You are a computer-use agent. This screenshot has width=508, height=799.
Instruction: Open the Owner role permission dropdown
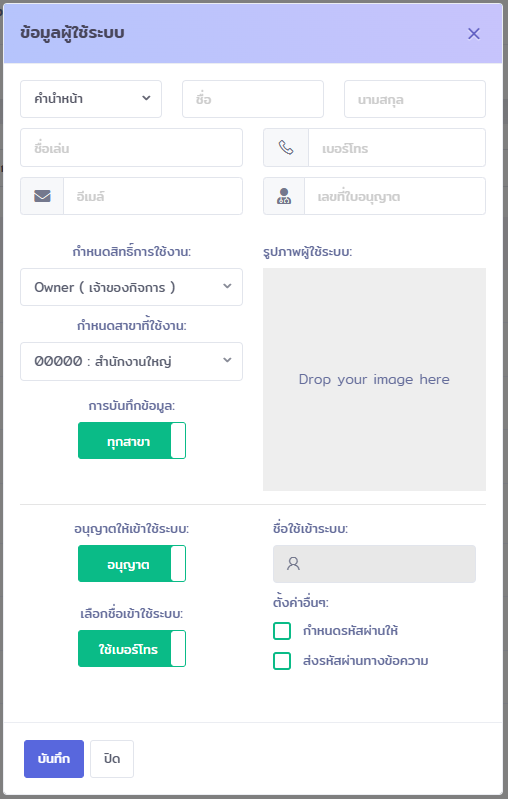[131, 287]
